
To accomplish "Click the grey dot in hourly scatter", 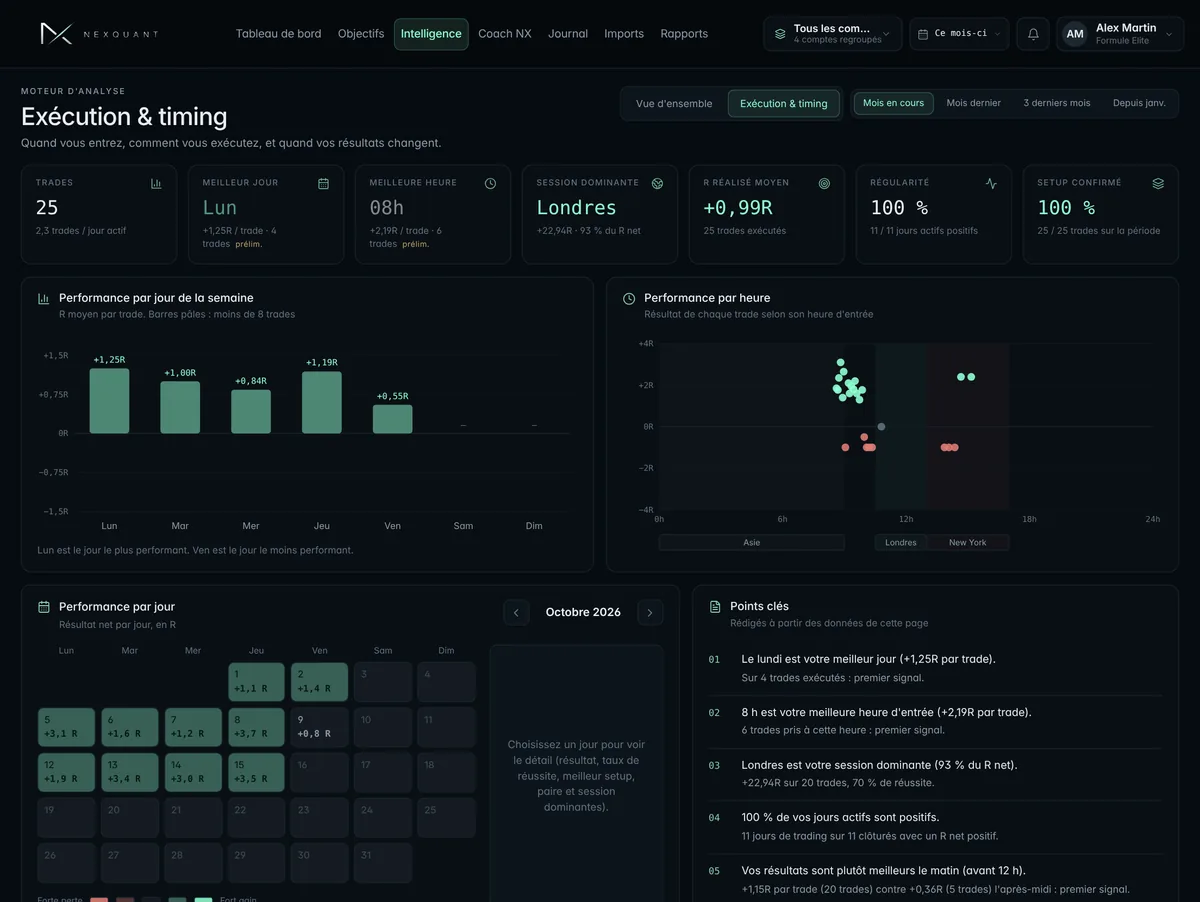I will (881, 427).
